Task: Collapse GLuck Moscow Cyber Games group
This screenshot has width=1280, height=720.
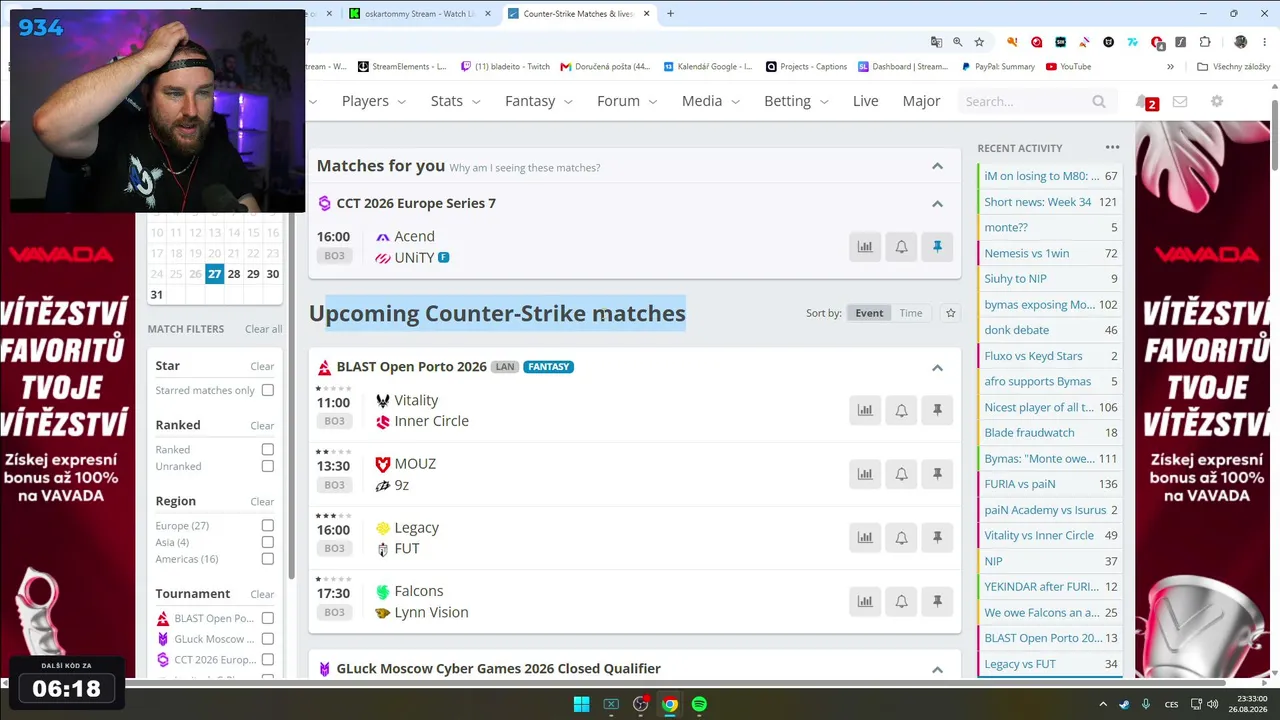Action: pos(937,669)
